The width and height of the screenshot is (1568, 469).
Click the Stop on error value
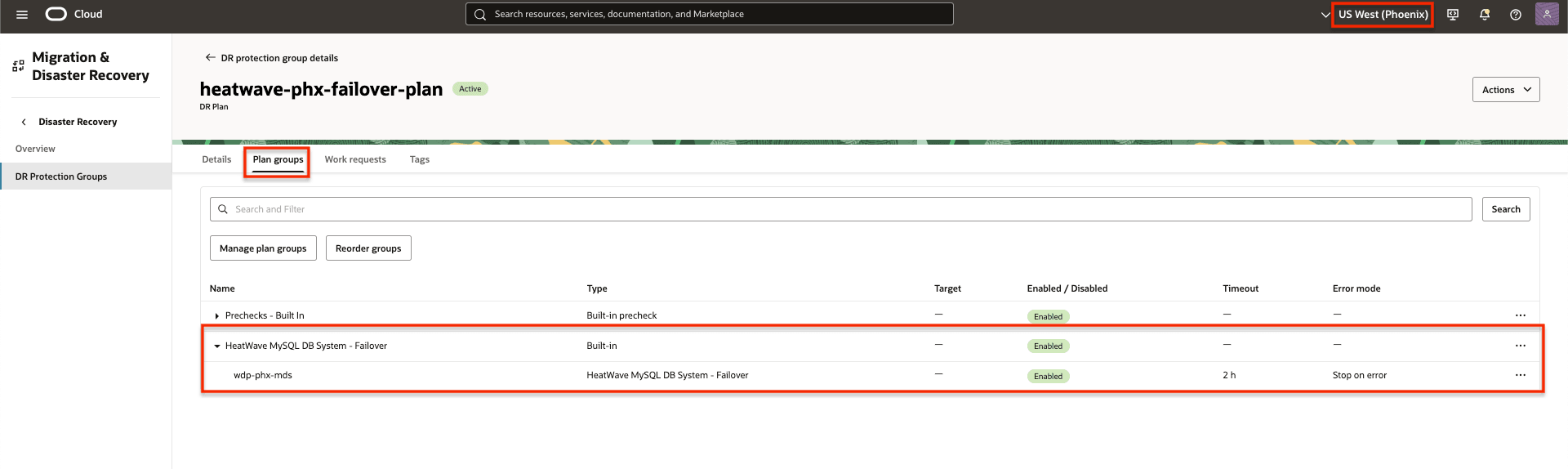point(1360,375)
